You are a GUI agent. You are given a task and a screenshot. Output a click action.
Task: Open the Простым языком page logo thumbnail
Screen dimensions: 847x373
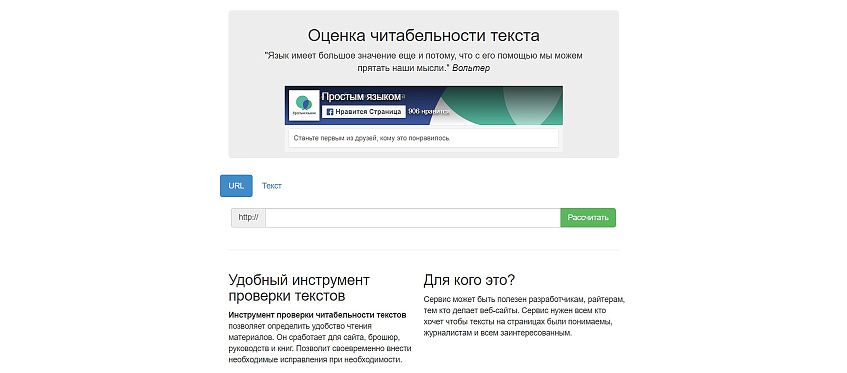point(304,105)
